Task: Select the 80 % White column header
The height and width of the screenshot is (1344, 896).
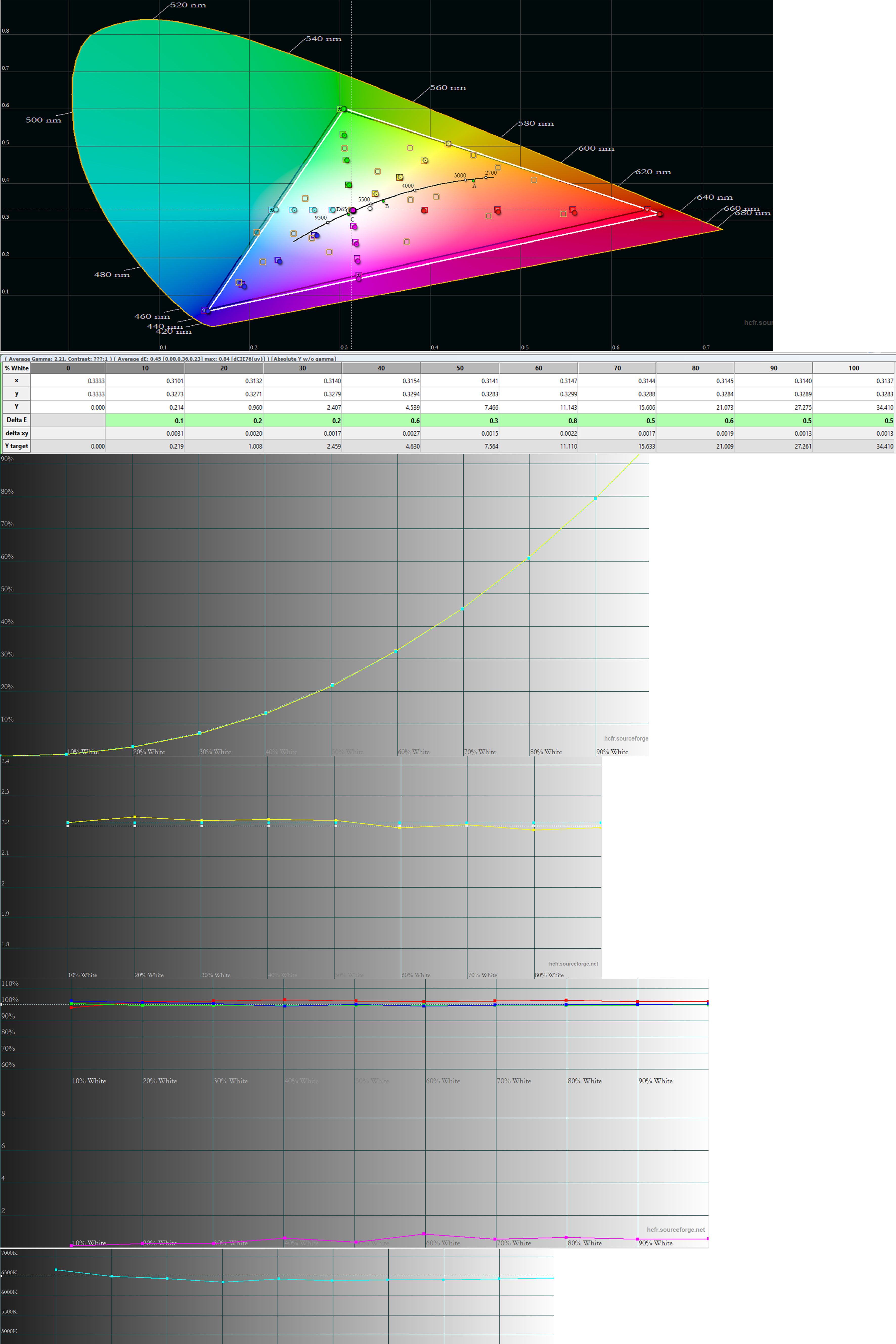Action: [x=695, y=368]
